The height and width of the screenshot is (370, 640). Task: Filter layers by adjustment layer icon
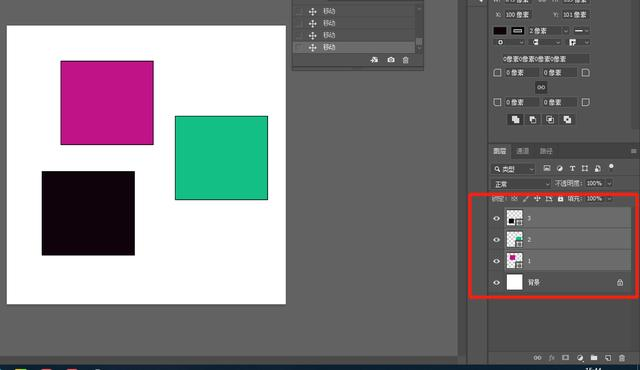(560, 168)
